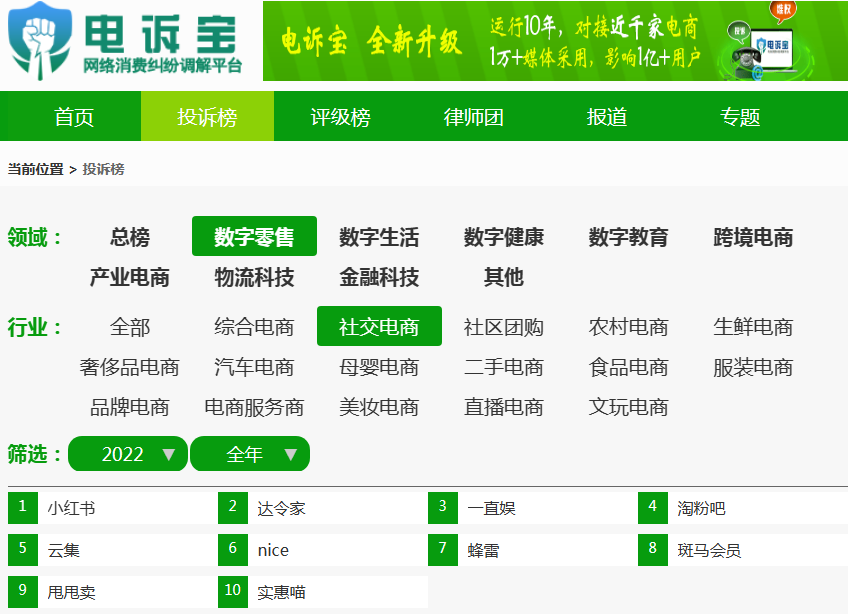Viewport: 848px width, 614px height.
Task: Filter by 美妆电商 industry
Action: [x=379, y=407]
